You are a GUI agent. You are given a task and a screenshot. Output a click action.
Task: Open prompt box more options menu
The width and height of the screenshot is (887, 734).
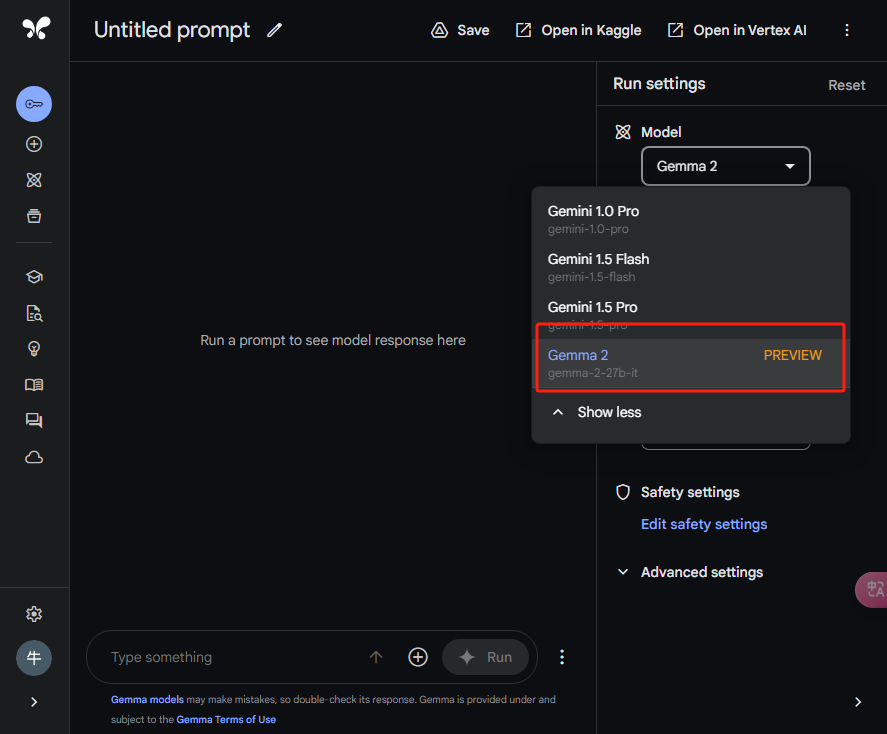click(562, 657)
